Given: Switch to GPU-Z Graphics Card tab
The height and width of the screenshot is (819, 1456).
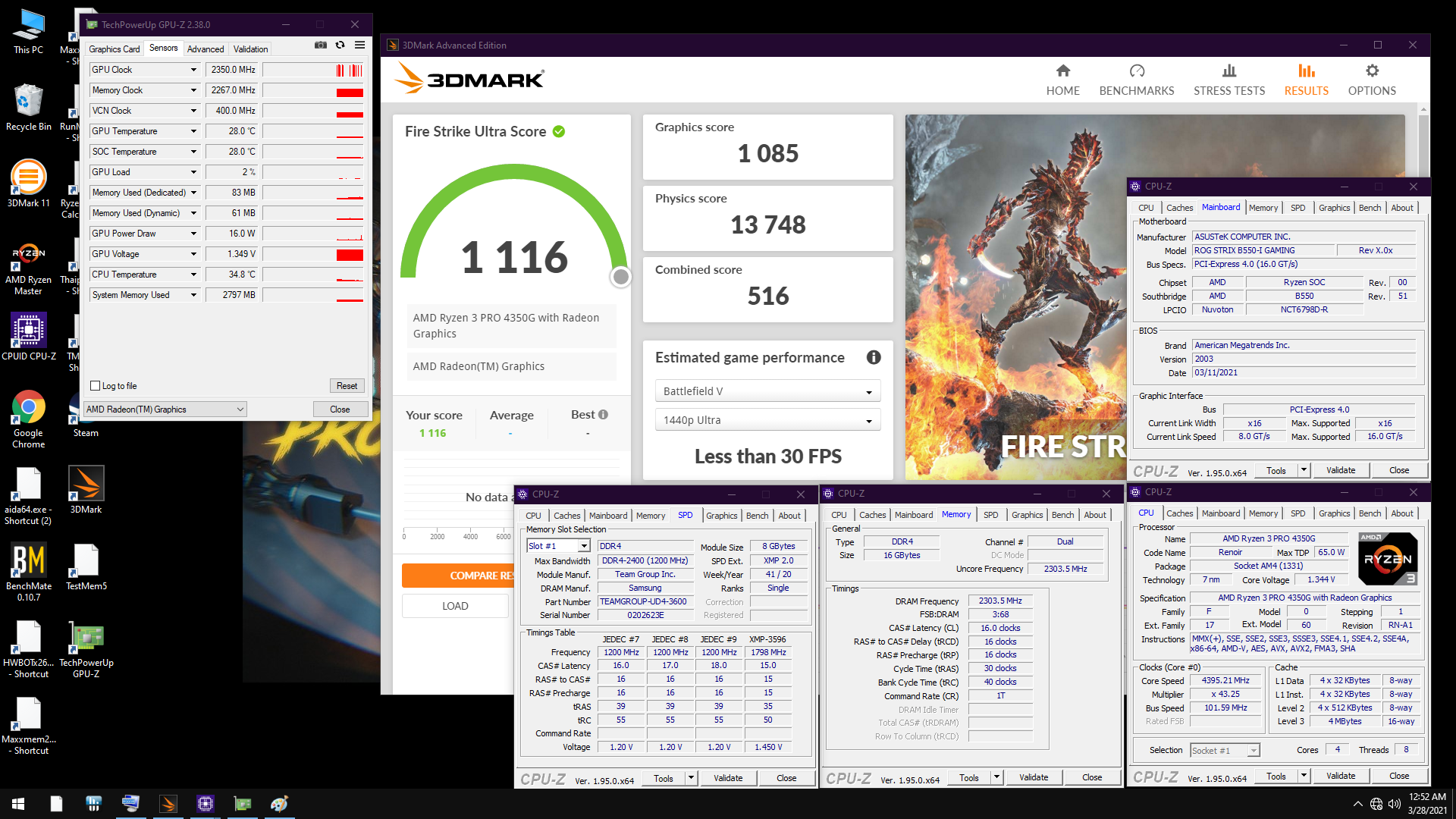Looking at the screenshot, I should [x=115, y=49].
